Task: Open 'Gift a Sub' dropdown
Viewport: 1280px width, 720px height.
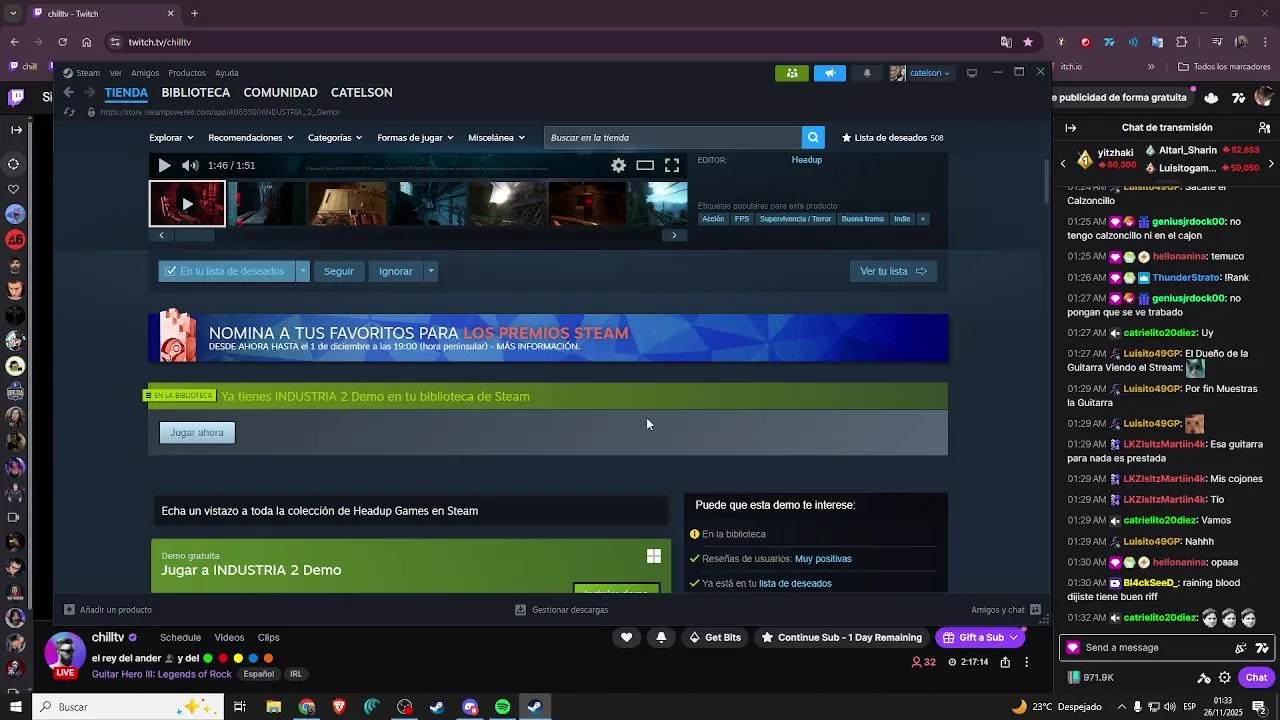Action: (x=980, y=637)
